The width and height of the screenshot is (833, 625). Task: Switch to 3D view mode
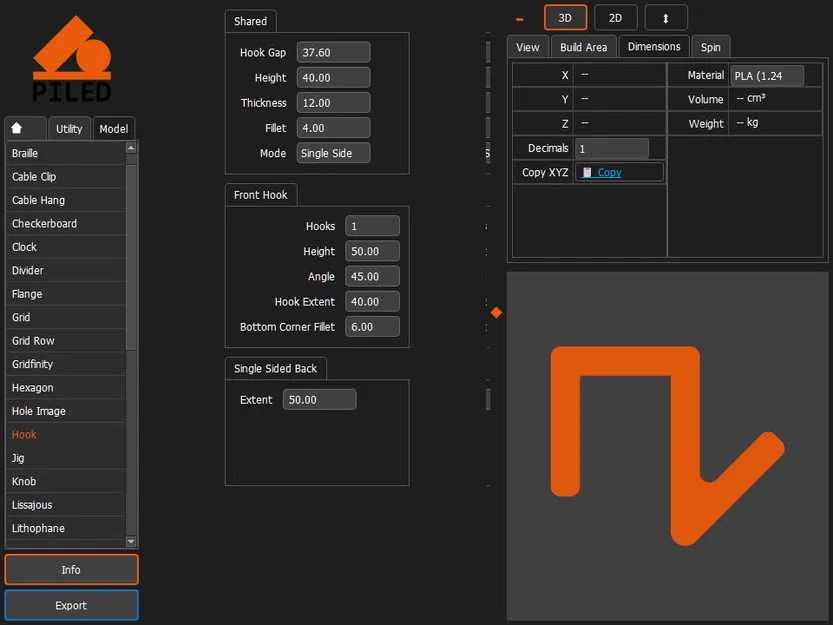tap(565, 18)
